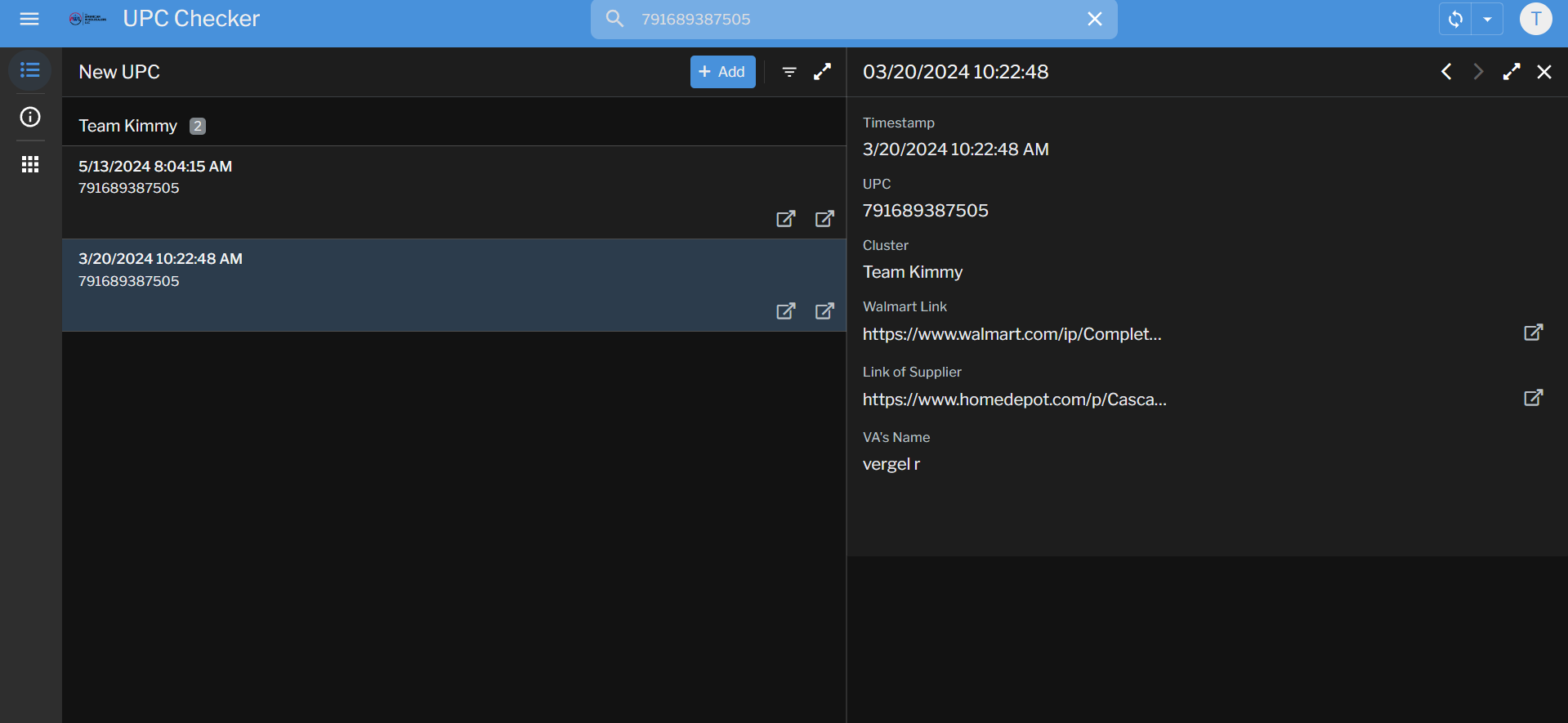This screenshot has width=1568, height=723.
Task: Go to previous record with left chevron
Action: [x=1446, y=72]
